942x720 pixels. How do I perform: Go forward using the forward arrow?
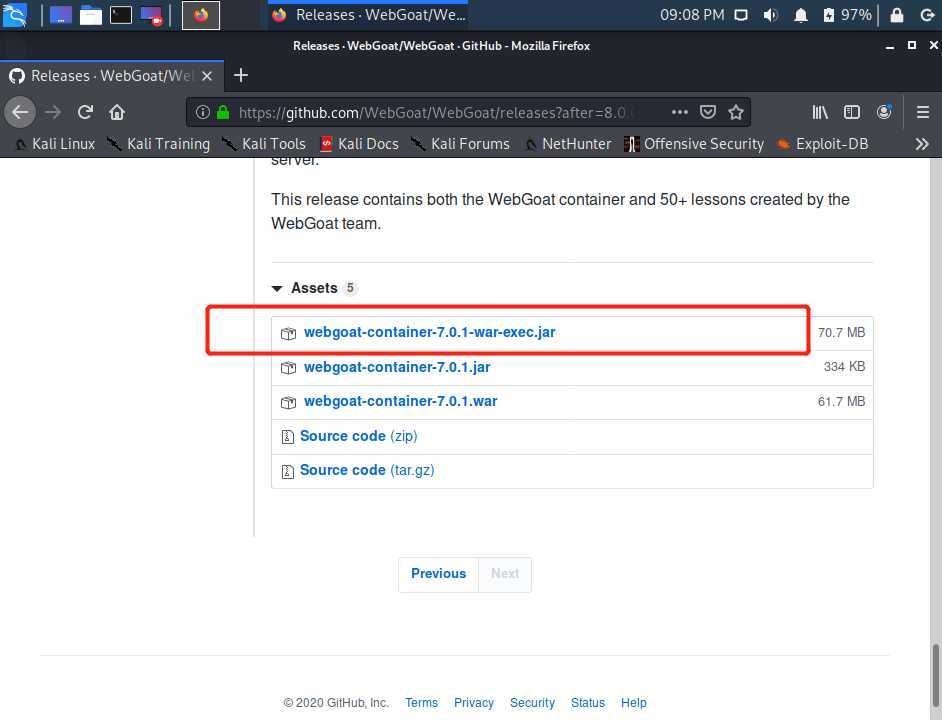point(53,112)
